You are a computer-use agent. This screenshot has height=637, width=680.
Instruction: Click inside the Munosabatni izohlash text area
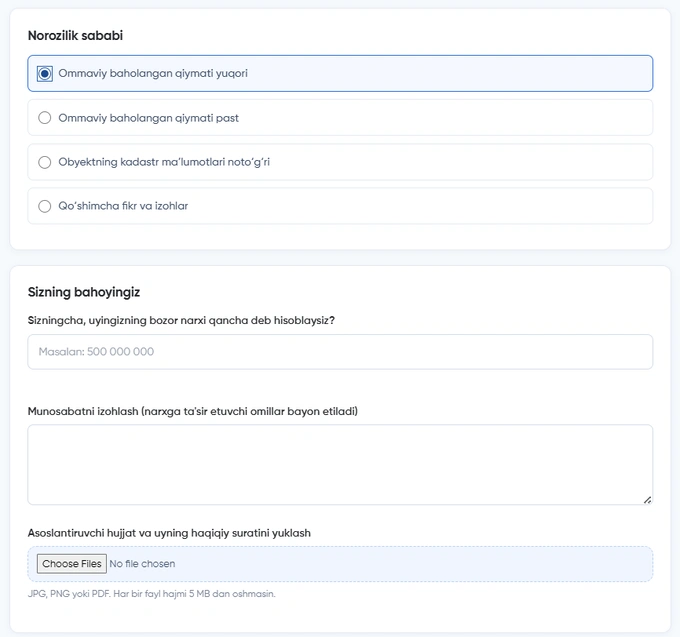coord(340,464)
